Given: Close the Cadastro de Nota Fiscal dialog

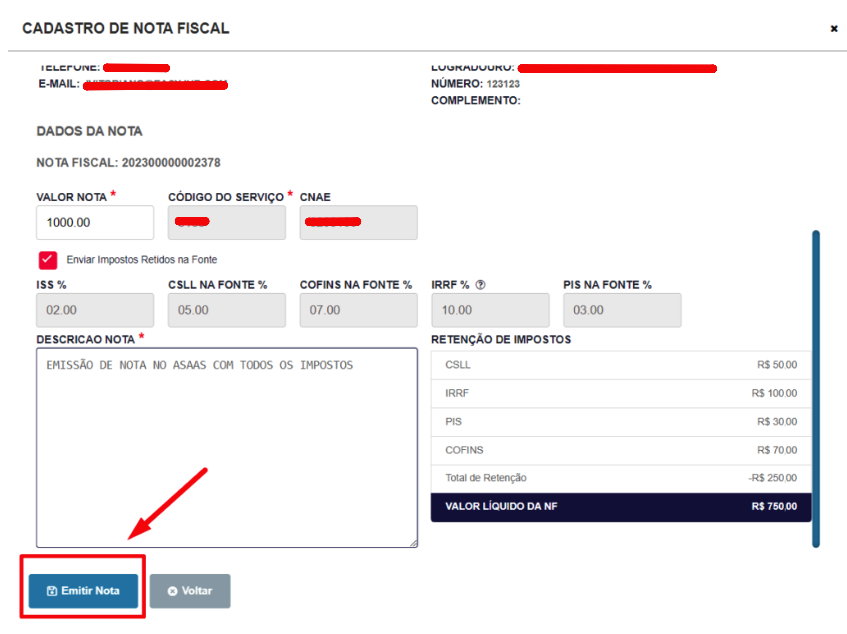Looking at the screenshot, I should (x=833, y=29).
